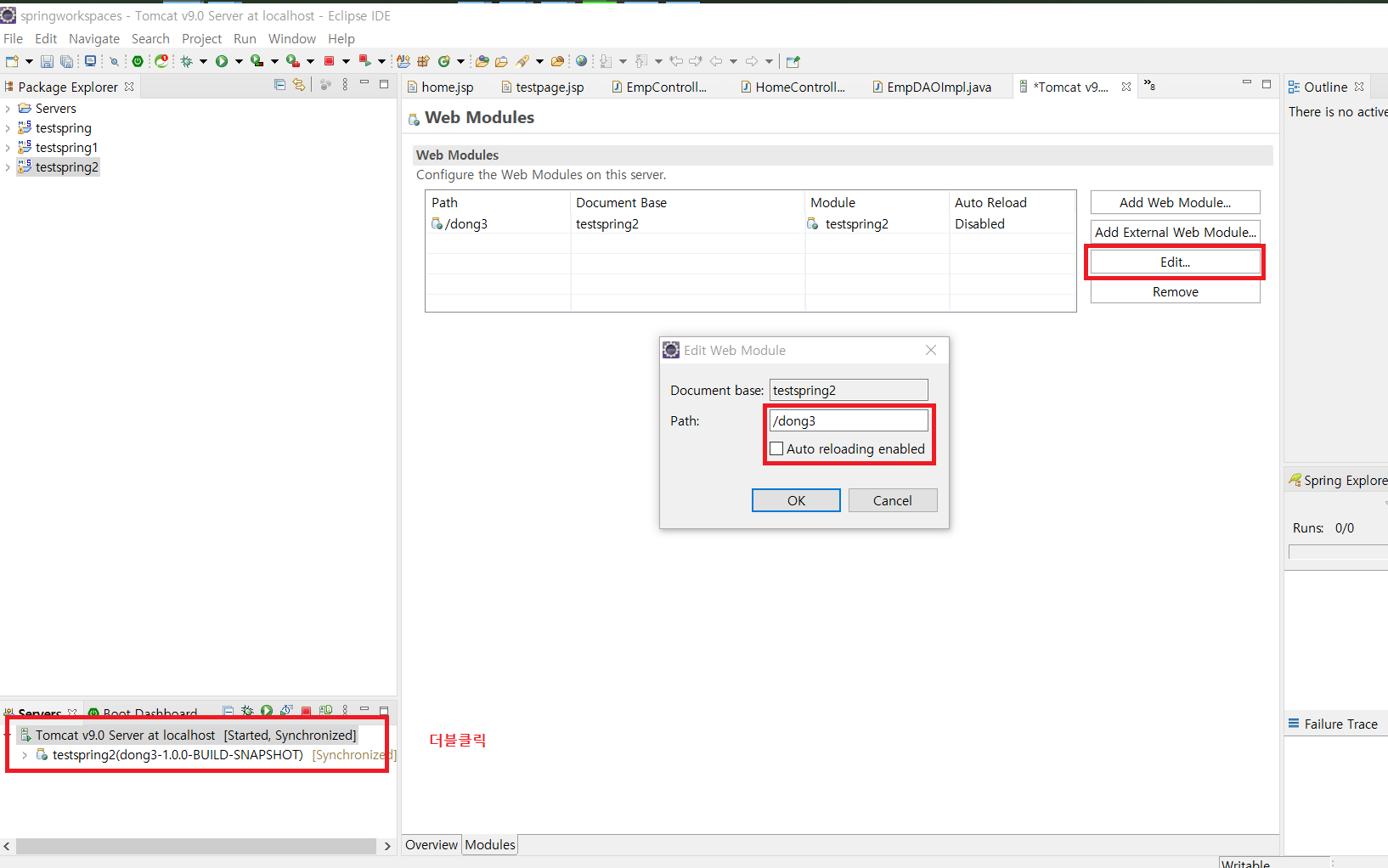Expand the testspring2 project in Package Explorer
This screenshot has width=1388, height=868.
(8, 167)
